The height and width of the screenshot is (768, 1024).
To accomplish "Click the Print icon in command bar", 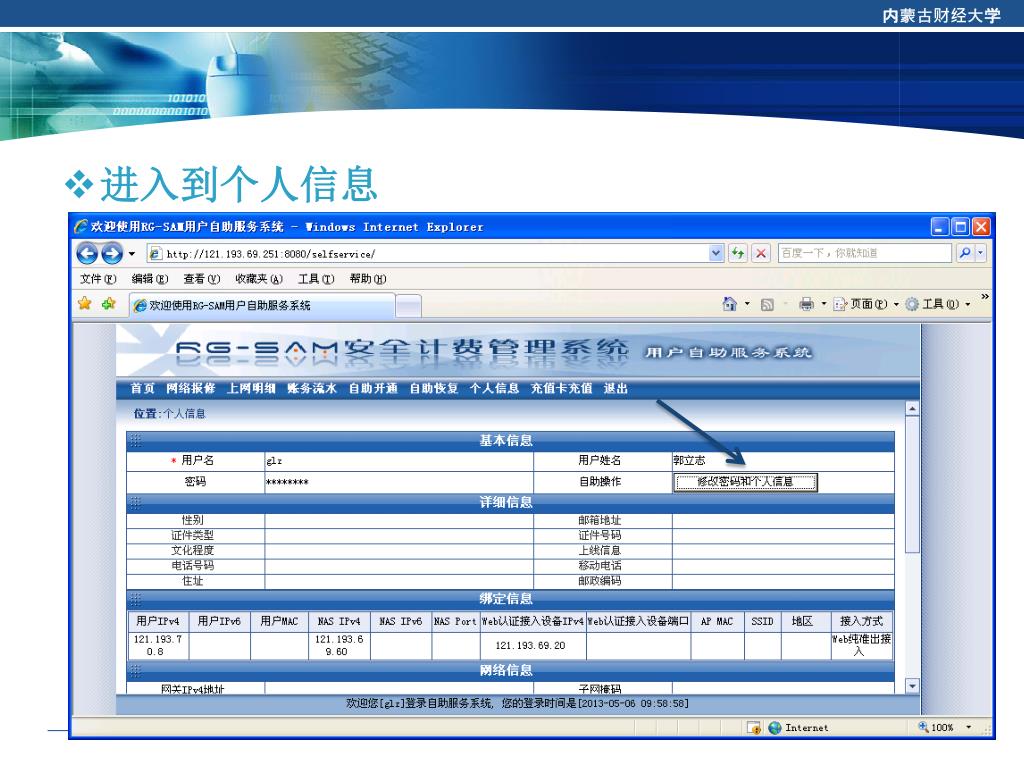I will (x=807, y=304).
